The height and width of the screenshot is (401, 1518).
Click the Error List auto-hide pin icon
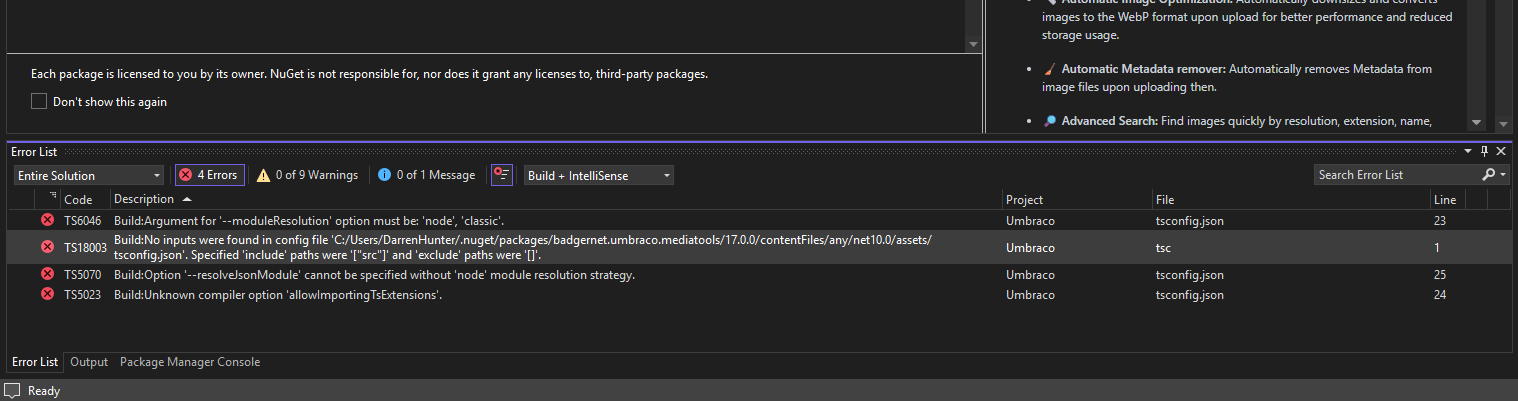point(1484,152)
